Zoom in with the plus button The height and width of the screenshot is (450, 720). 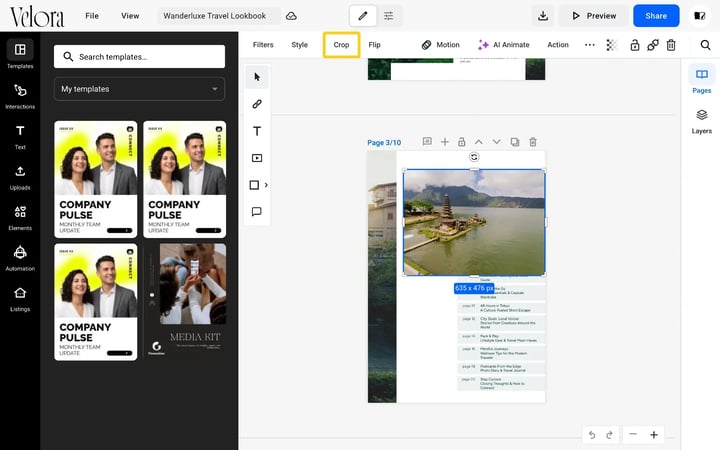(x=654, y=434)
